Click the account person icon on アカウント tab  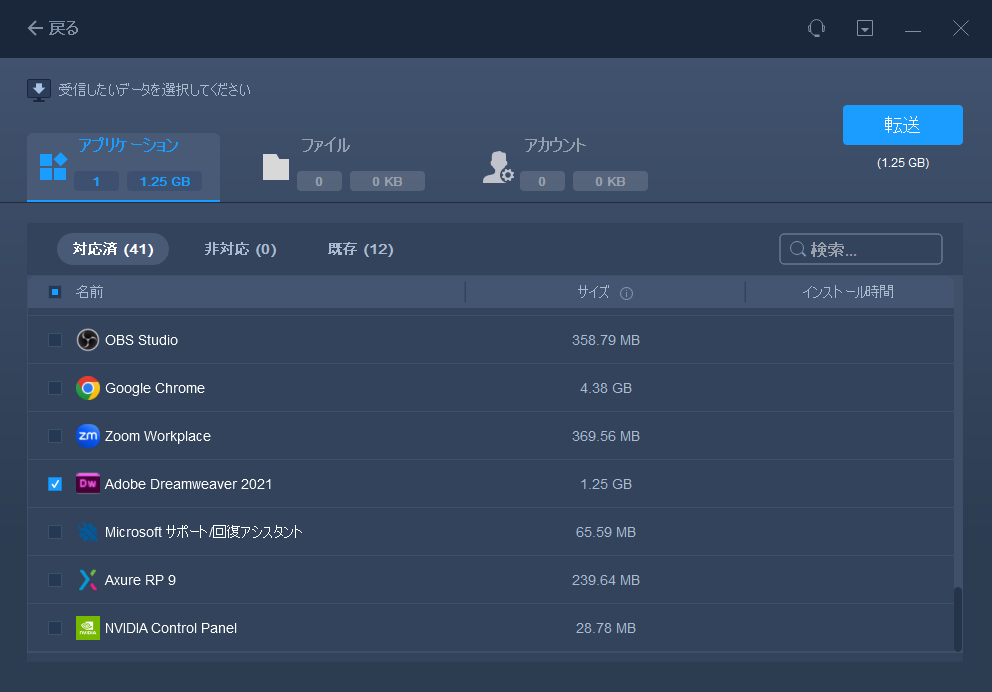point(497,167)
